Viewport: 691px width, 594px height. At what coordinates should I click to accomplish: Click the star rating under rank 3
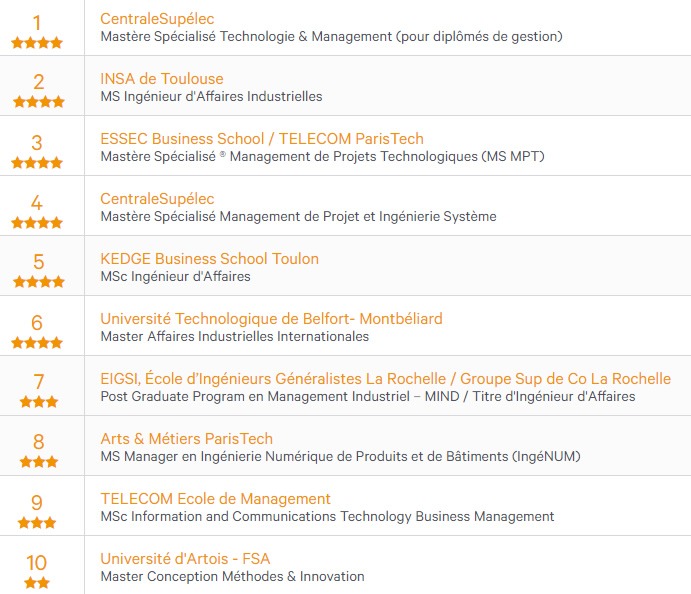pyautogui.click(x=37, y=163)
